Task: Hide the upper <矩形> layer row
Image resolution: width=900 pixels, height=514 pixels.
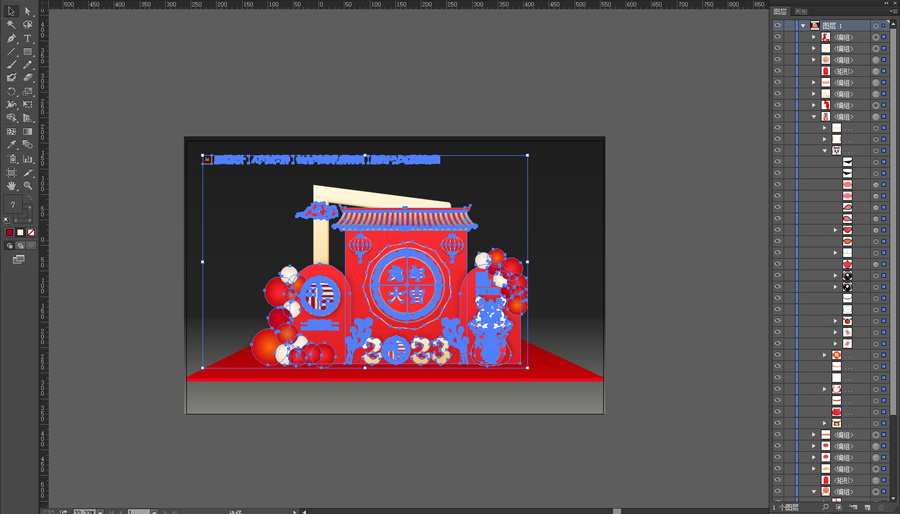Action: click(x=778, y=71)
